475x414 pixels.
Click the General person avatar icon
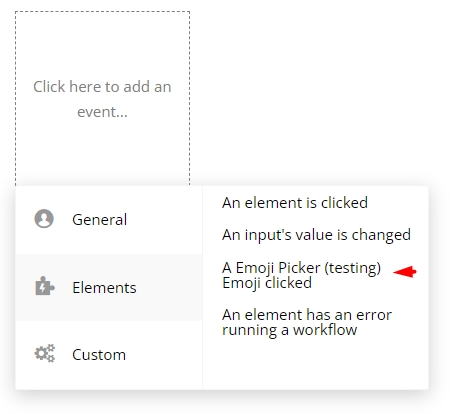tap(44, 219)
